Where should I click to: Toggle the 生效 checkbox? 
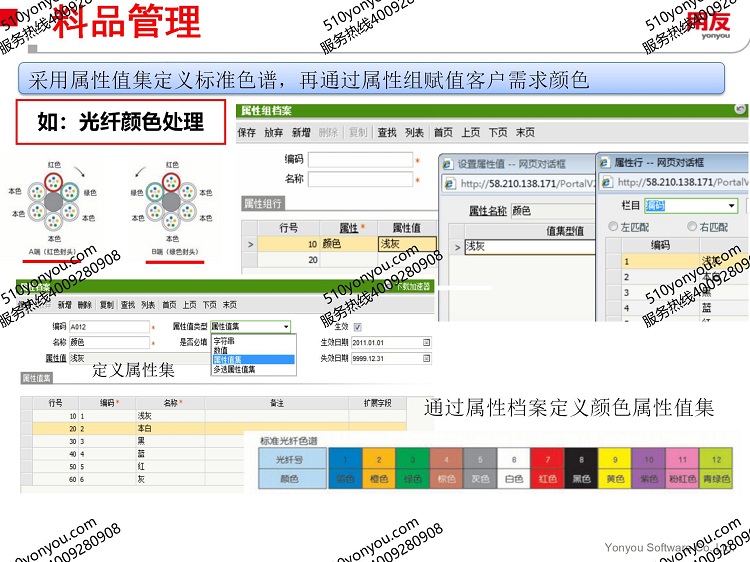(357, 327)
